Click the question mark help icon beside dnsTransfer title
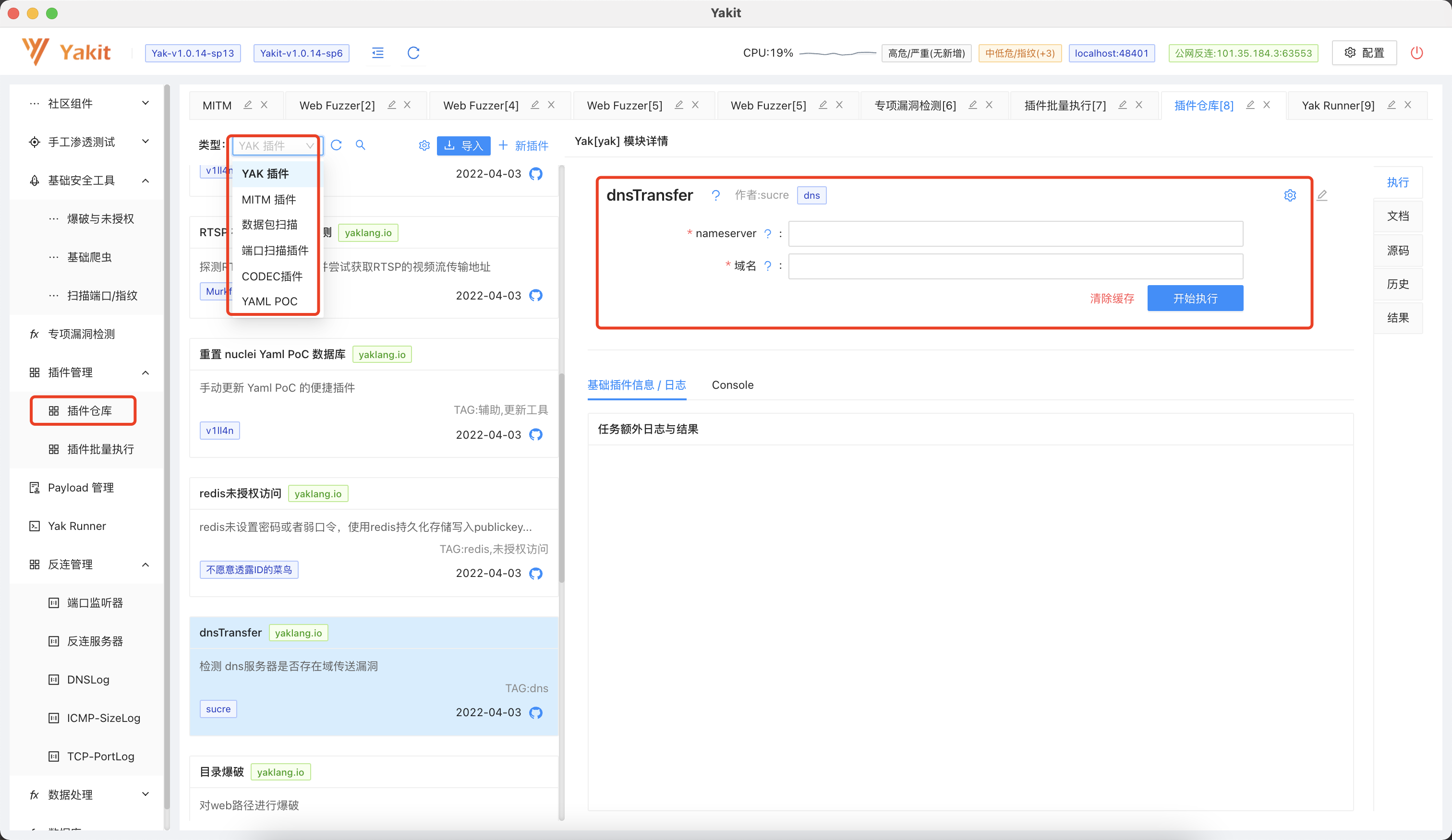Image resolution: width=1452 pixels, height=840 pixels. [x=715, y=195]
